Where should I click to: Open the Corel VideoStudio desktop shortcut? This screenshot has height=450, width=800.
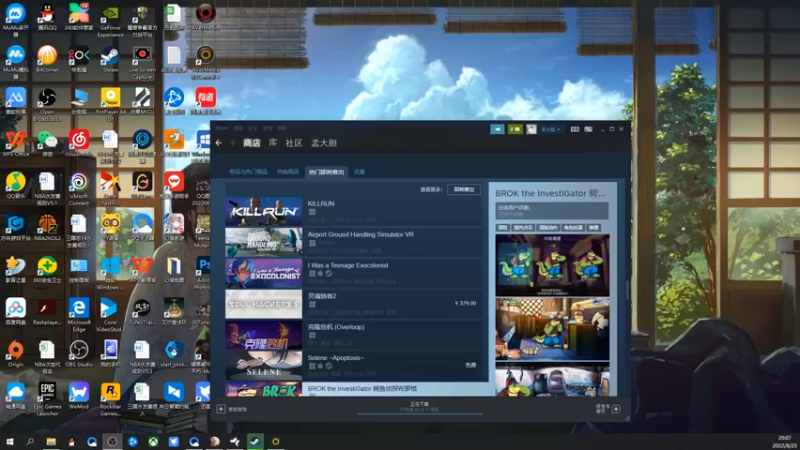click(x=110, y=315)
